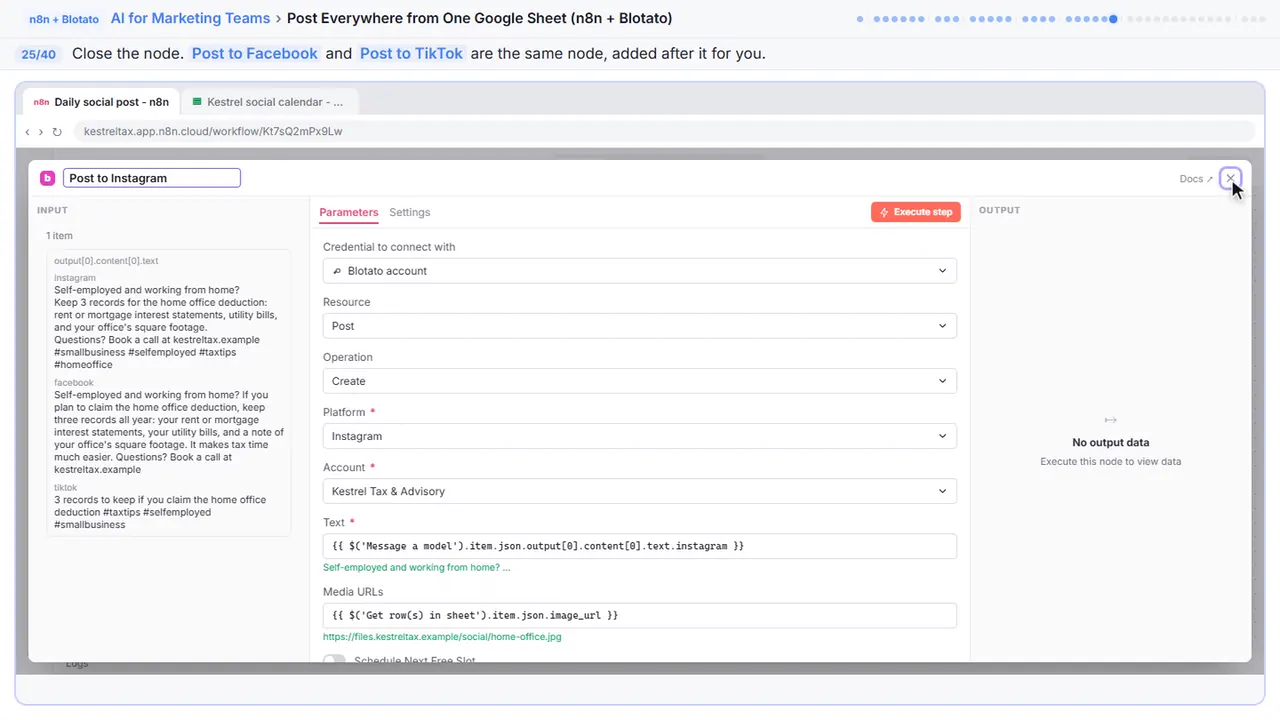Click the Sheets icon on Kestrel social calendar tab
Viewport: 1280px width, 720px height.
click(197, 102)
